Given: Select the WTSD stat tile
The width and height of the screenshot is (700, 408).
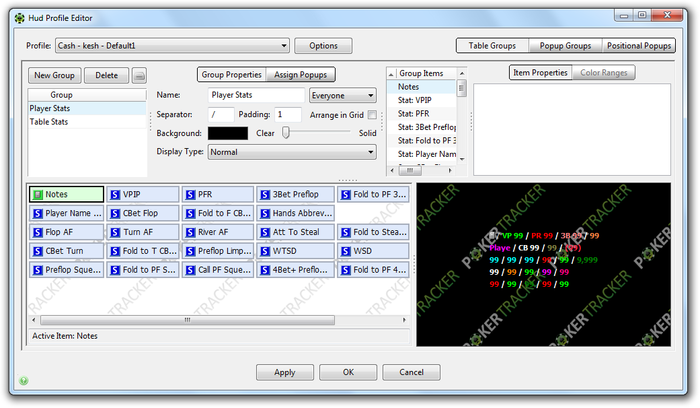Looking at the screenshot, I should coord(296,251).
